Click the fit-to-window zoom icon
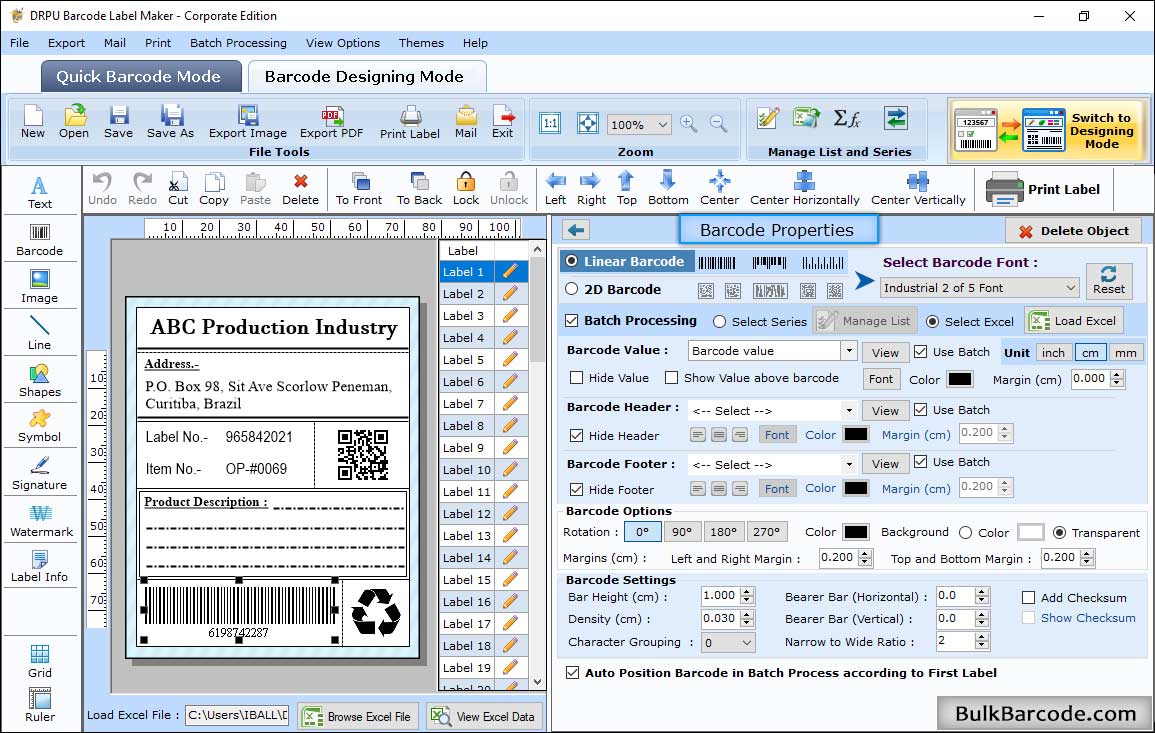 [x=588, y=123]
